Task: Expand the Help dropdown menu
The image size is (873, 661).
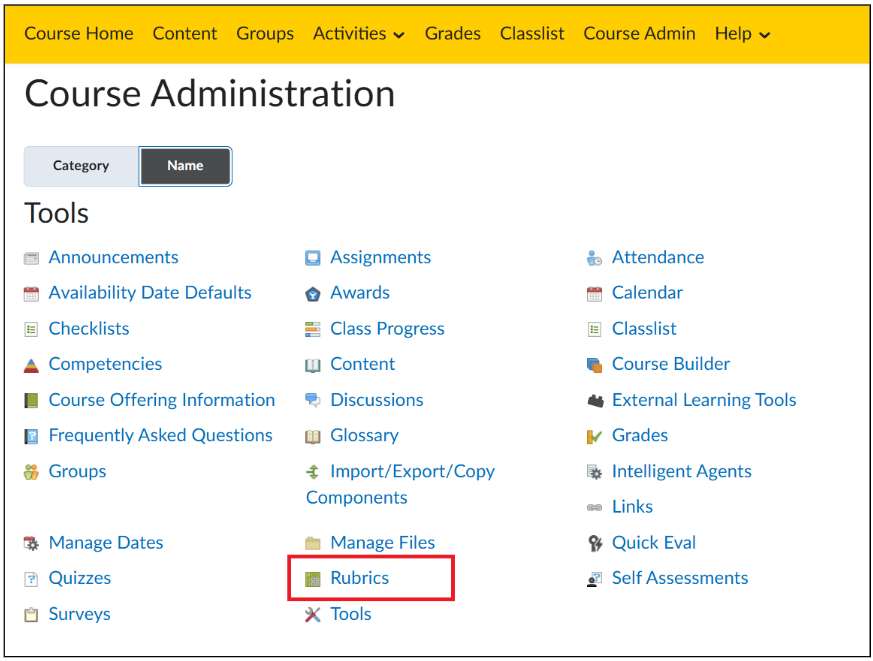Action: pyautogui.click(x=742, y=33)
